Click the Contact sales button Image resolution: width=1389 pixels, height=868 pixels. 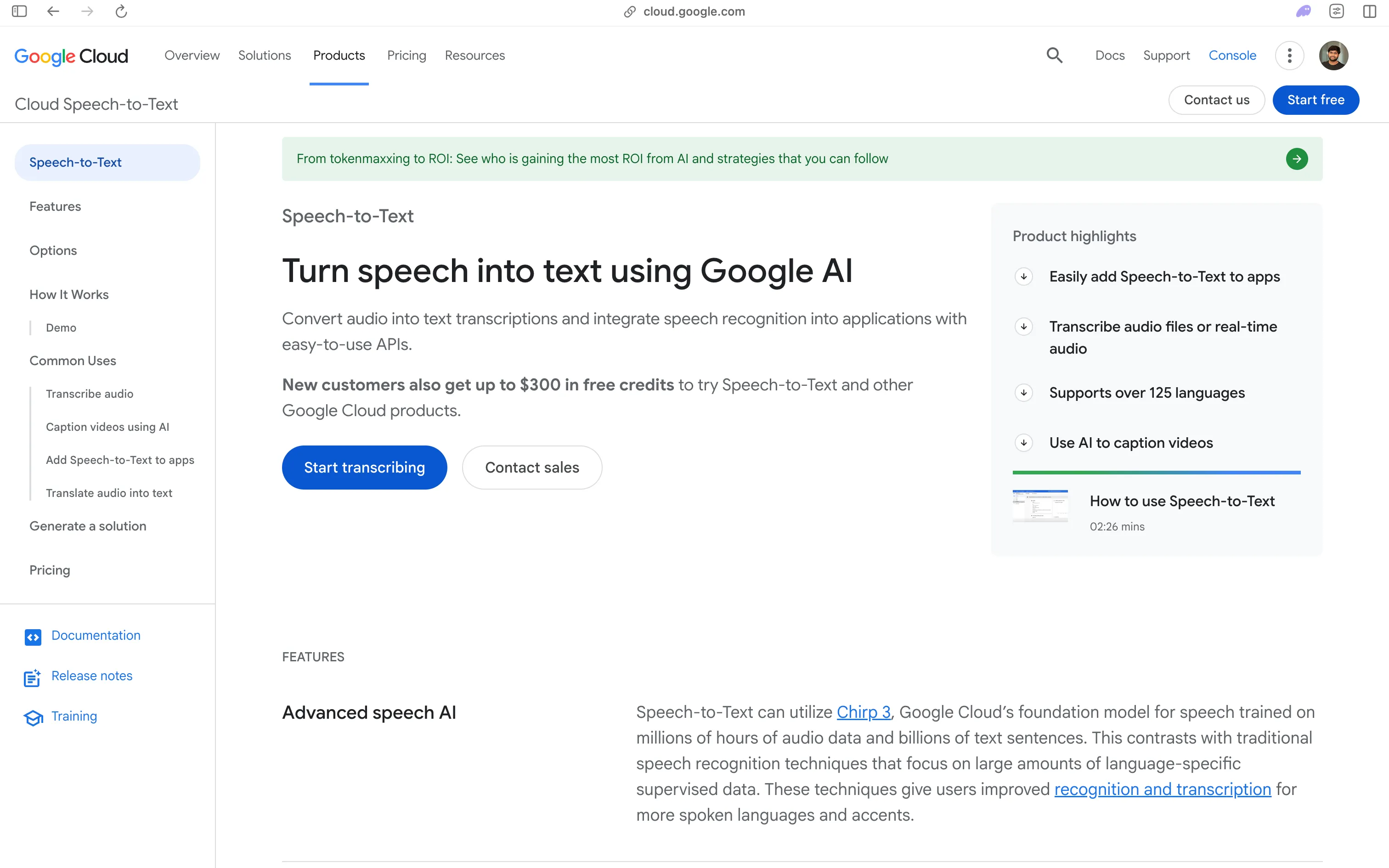(x=531, y=468)
